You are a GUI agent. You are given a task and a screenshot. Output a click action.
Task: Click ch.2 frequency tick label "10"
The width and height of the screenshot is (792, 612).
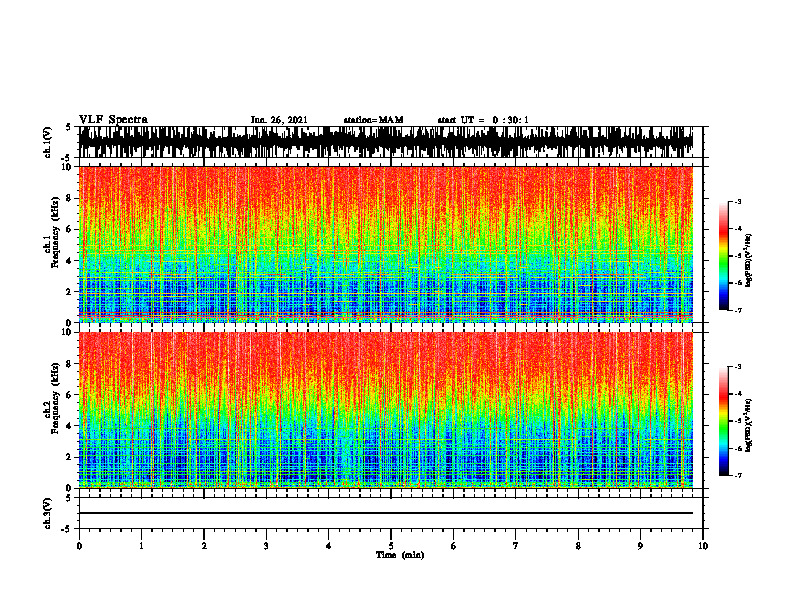coord(68,332)
